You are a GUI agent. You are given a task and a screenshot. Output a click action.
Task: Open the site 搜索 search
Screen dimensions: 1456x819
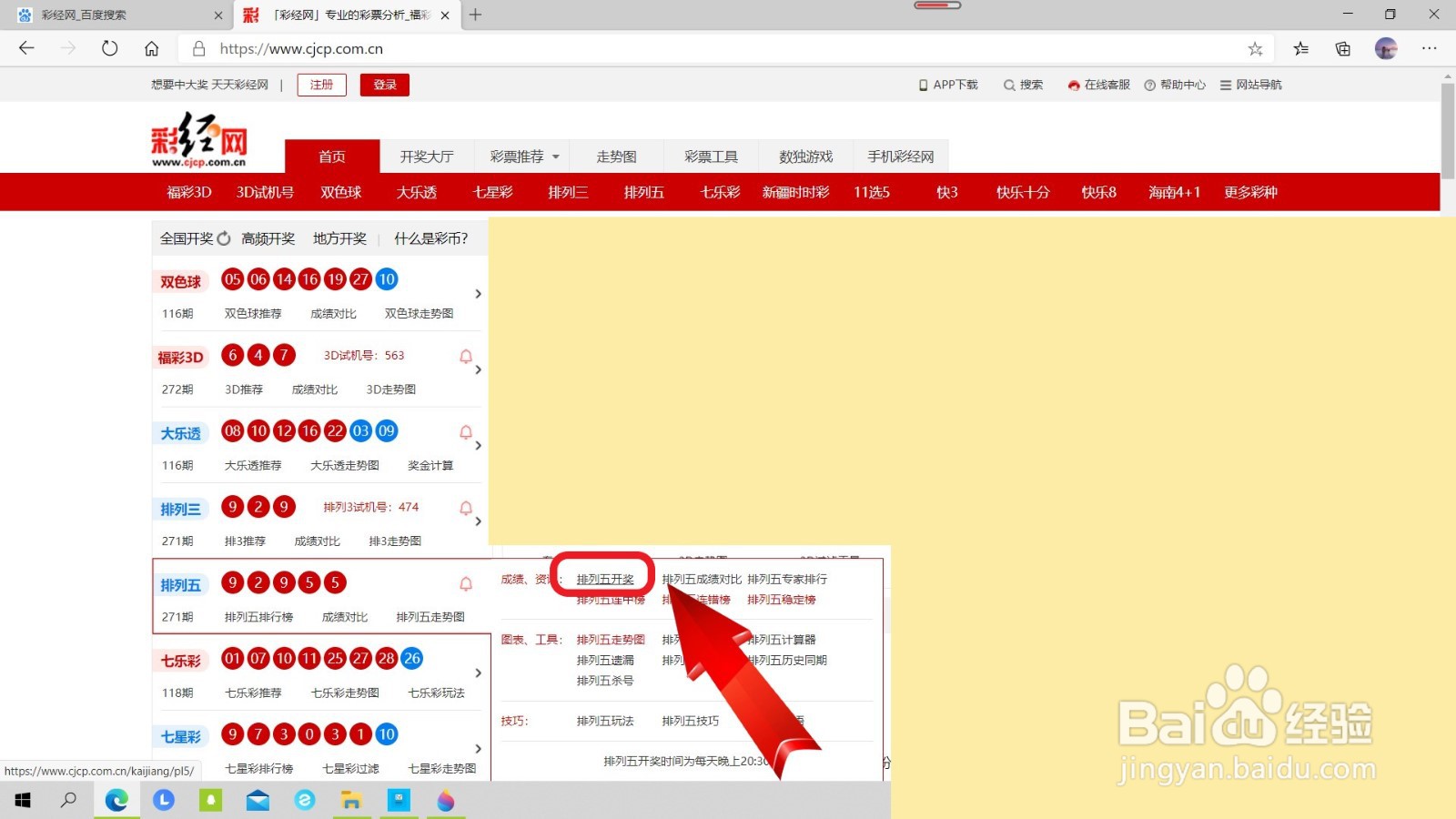click(1024, 85)
